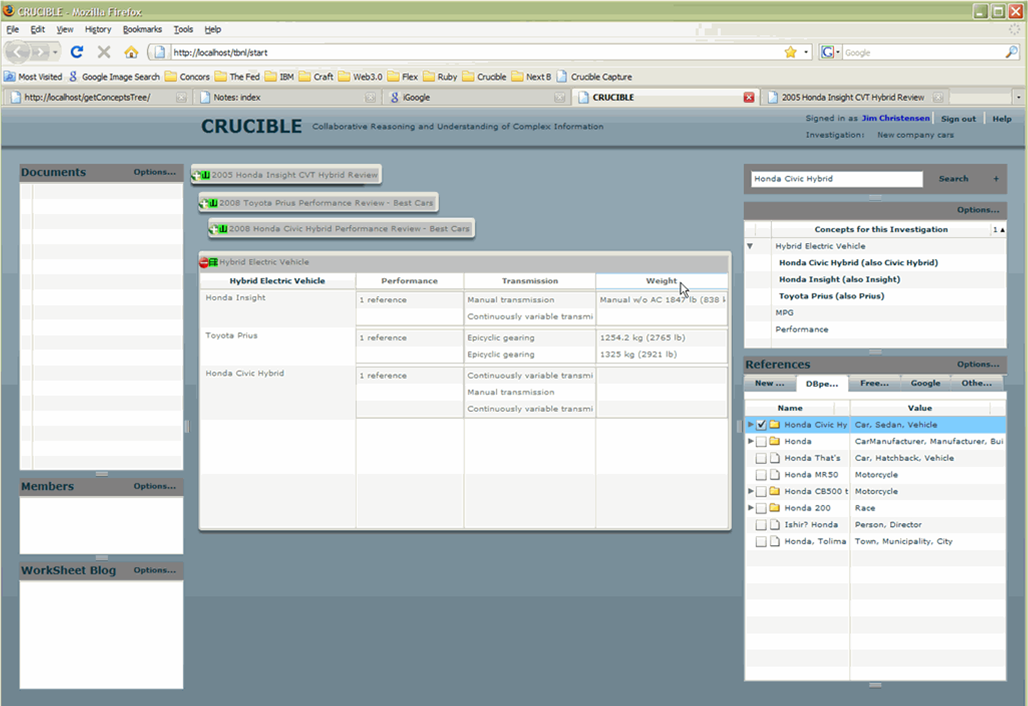
Task: Click the green chart icon on 2008 Honda Civic card
Action: click(223, 229)
